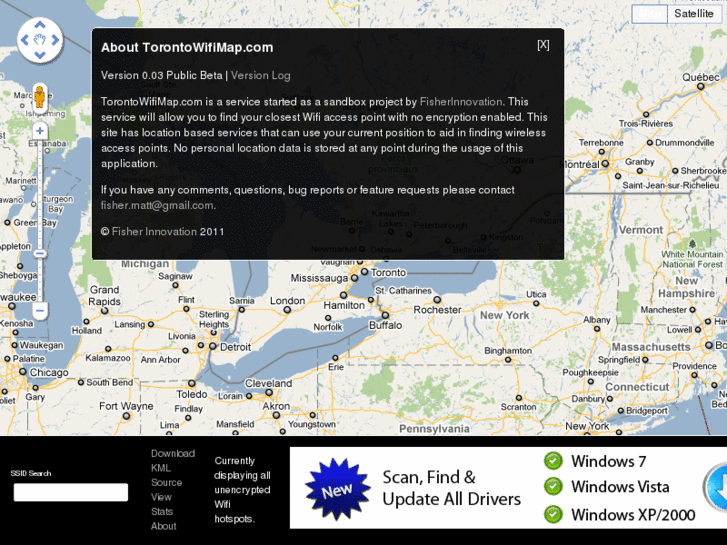Click the Rochester city label
Image resolution: width=727 pixels, height=545 pixels.
437,309
